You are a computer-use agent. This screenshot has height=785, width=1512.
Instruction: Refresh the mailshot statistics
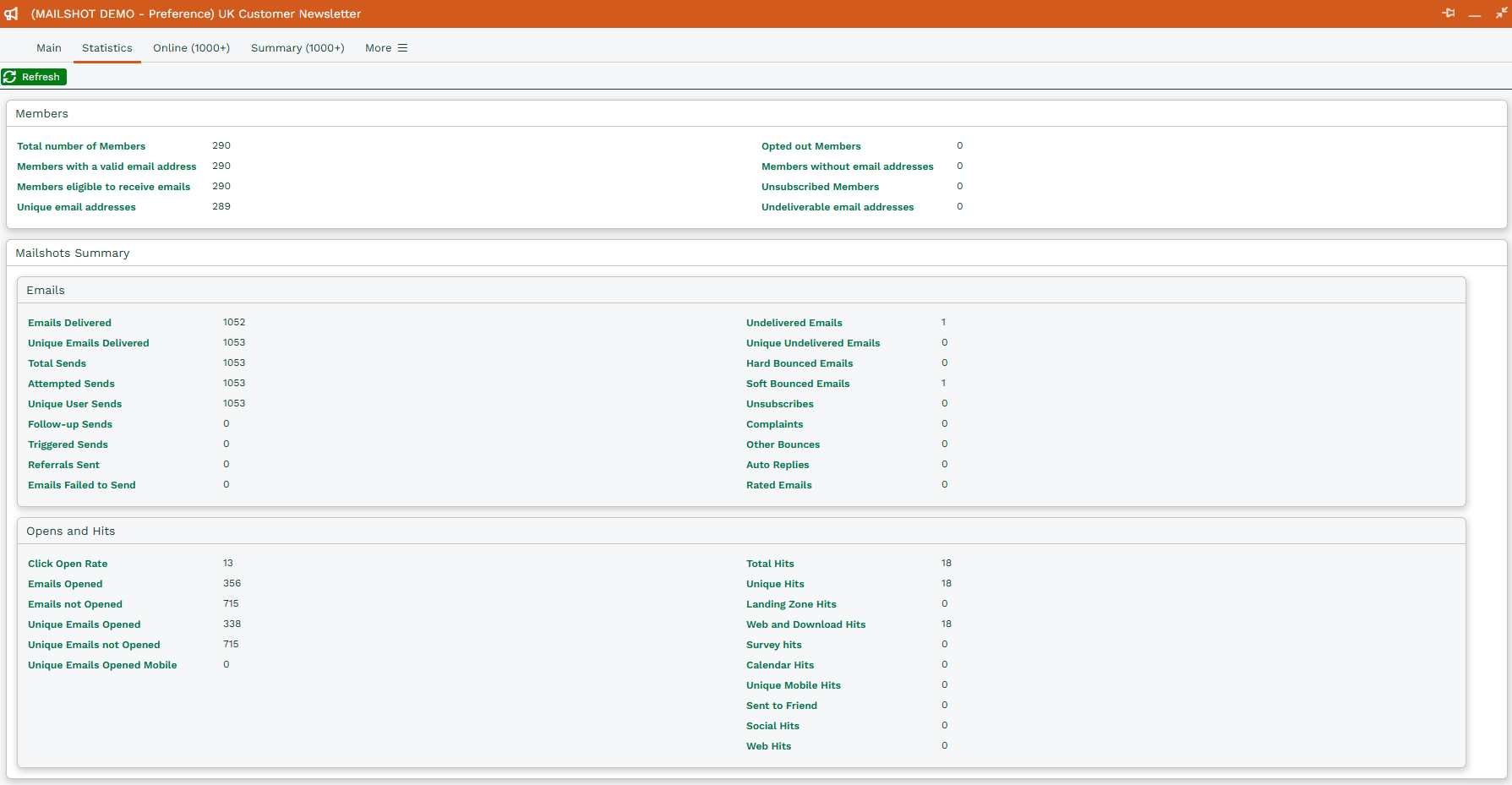point(34,77)
